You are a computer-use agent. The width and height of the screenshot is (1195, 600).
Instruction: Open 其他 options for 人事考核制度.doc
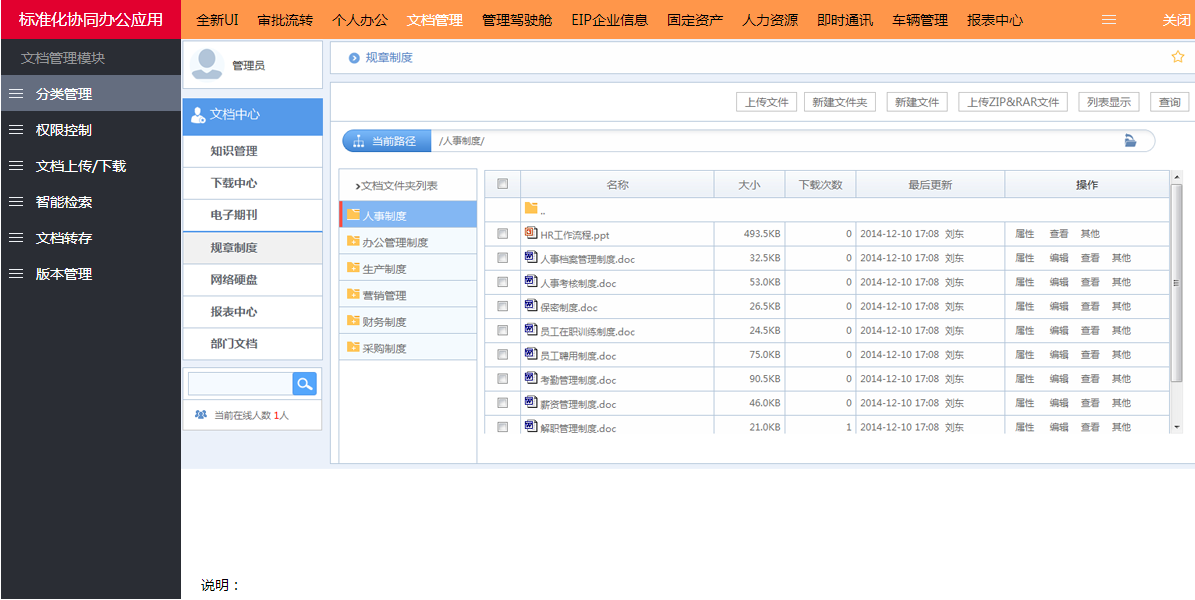[1121, 282]
